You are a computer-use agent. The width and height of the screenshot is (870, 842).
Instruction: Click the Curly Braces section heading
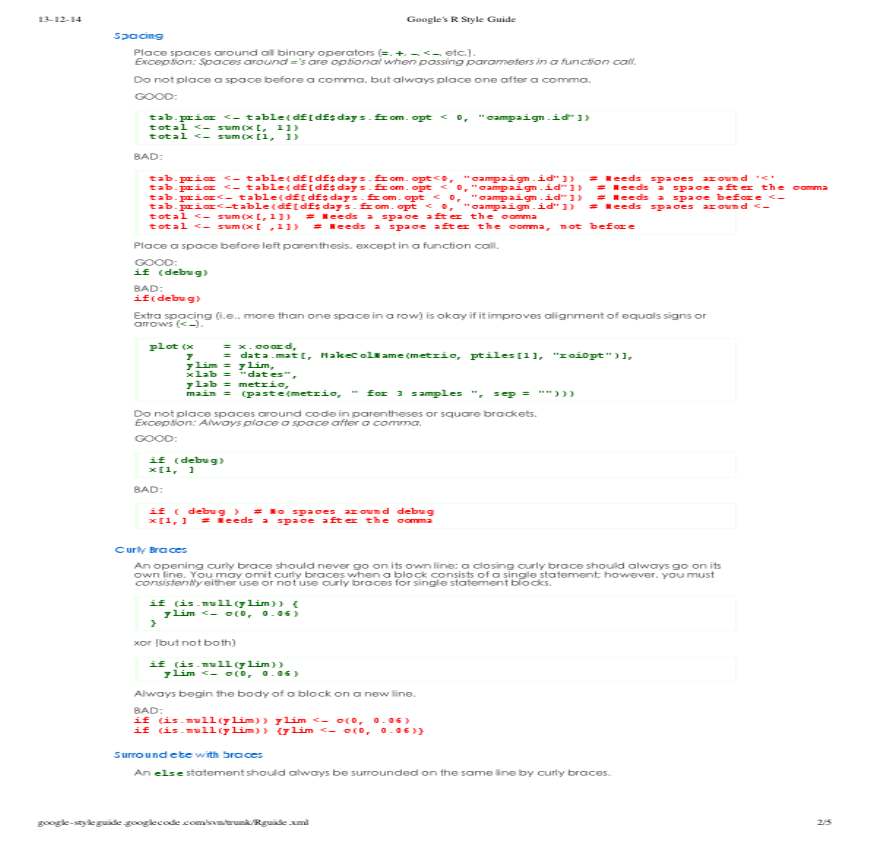coord(150,550)
